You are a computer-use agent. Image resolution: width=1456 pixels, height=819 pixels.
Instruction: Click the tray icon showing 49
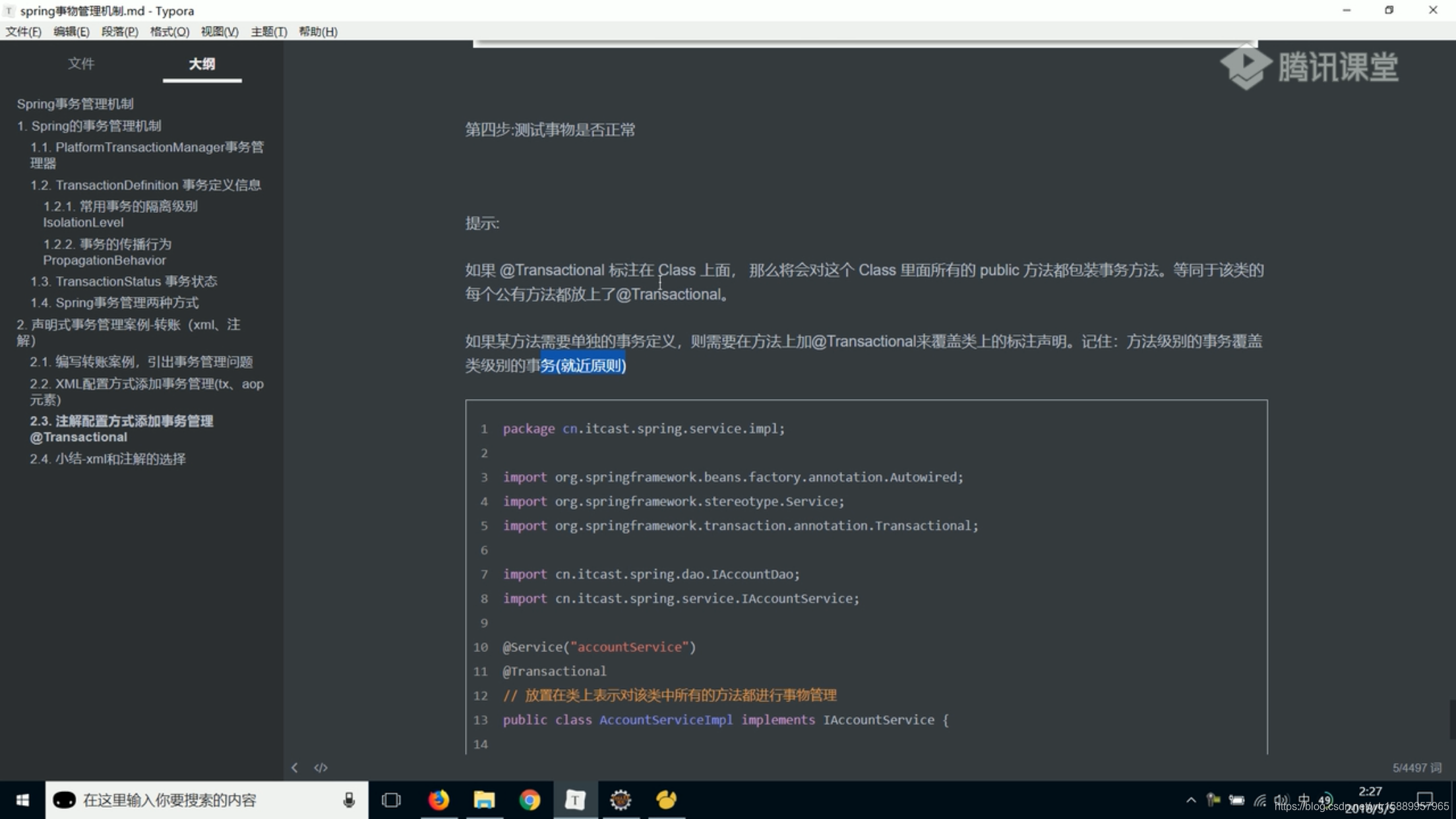coord(1325,800)
